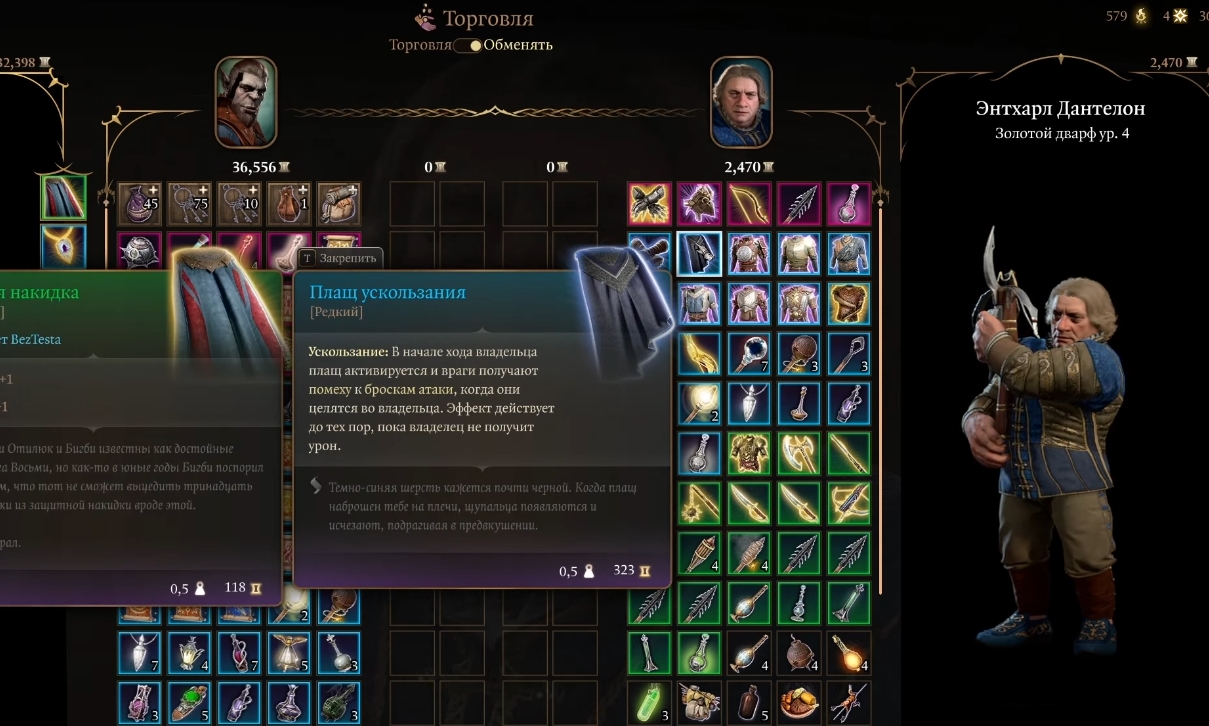Click the Закрепить pin tooltip button

(x=340, y=258)
